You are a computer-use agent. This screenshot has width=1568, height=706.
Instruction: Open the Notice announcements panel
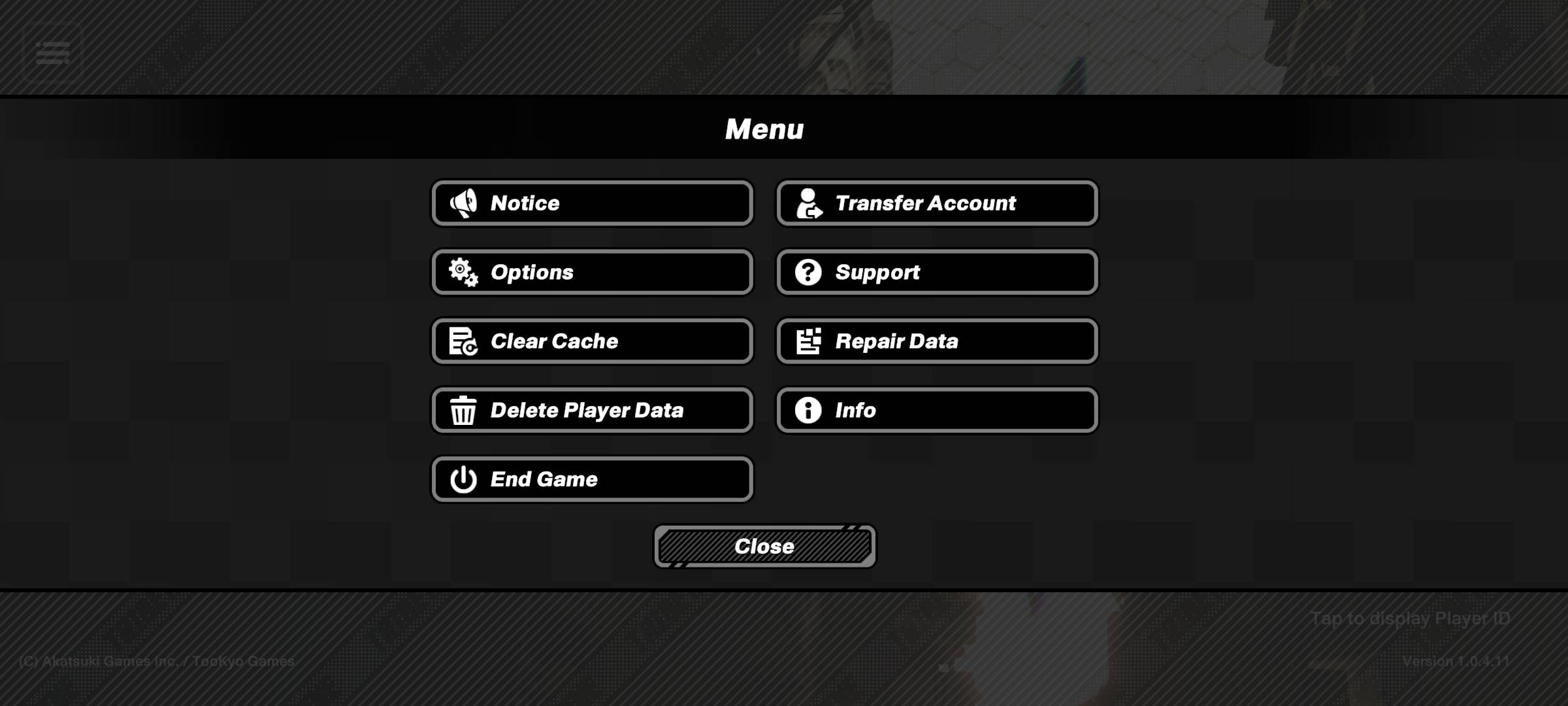[x=592, y=202]
